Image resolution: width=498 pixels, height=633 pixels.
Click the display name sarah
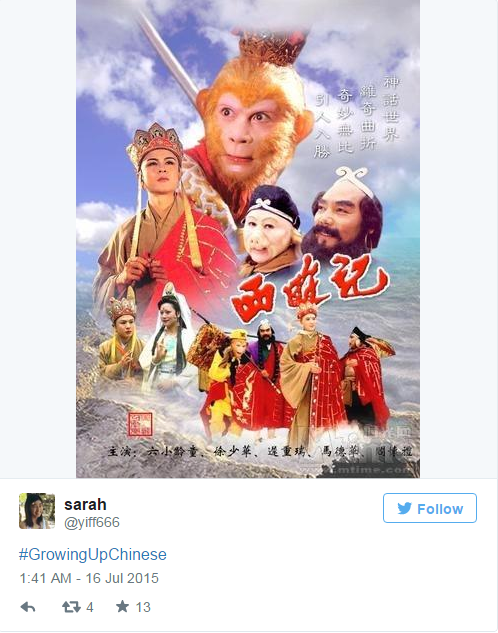[85, 504]
